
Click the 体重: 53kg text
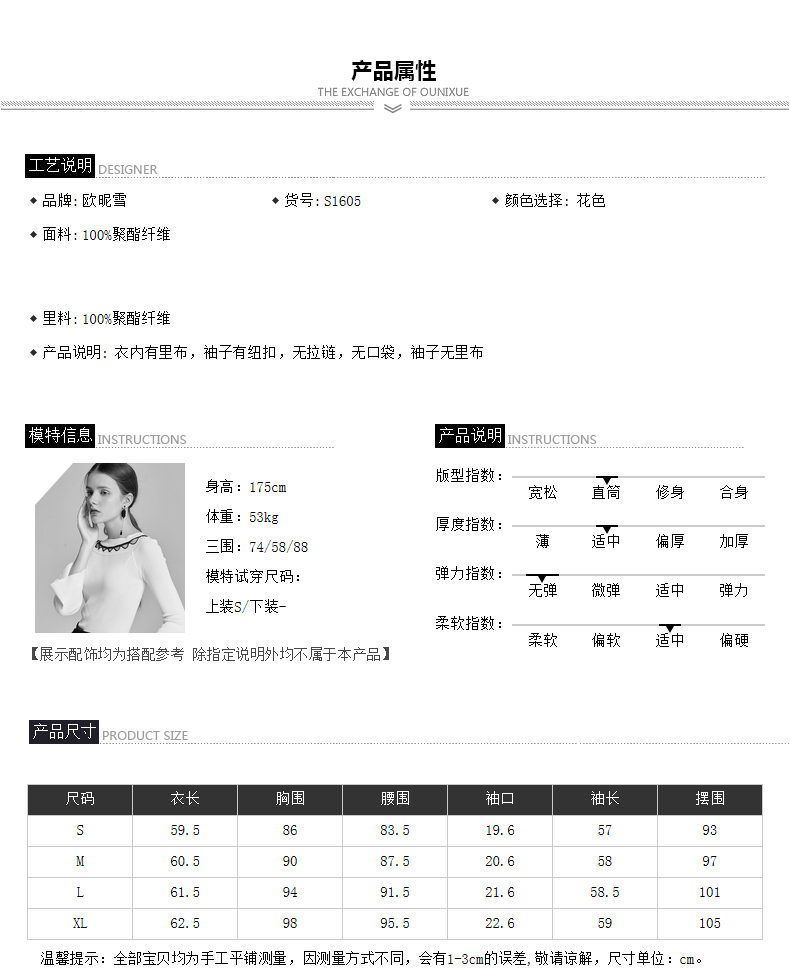coord(242,517)
